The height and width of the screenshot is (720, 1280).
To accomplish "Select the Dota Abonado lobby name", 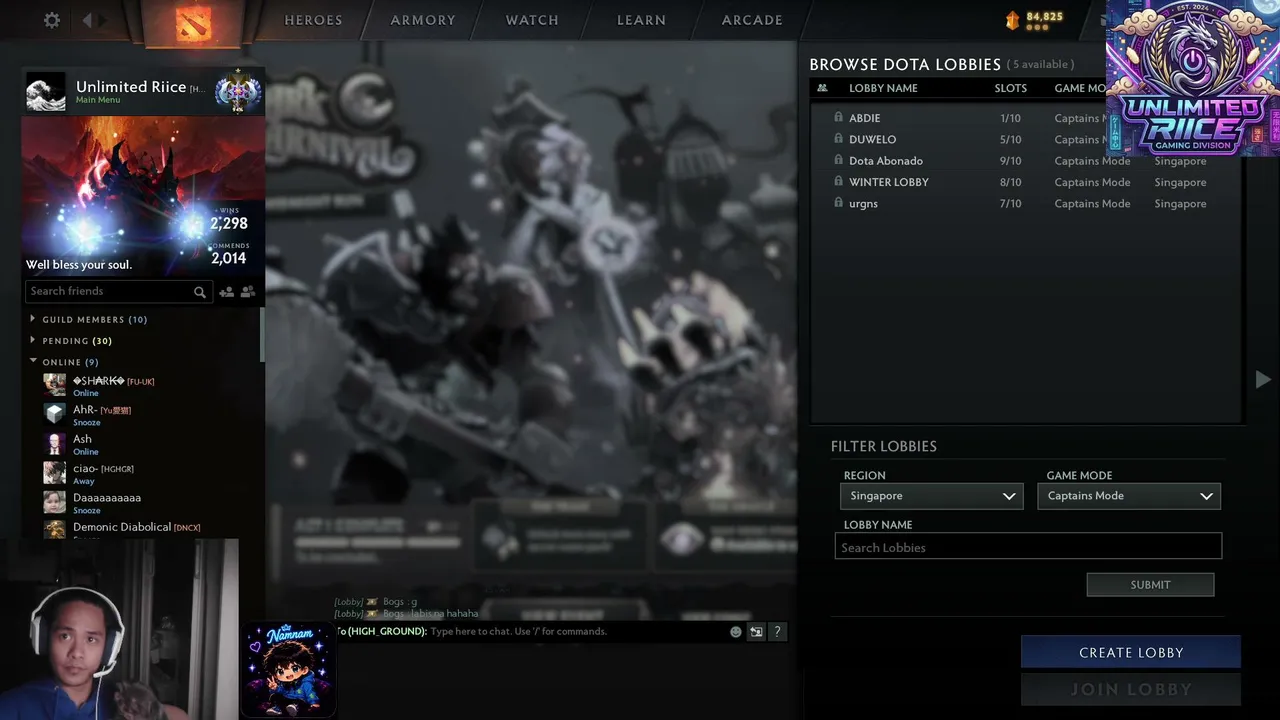I will click(x=886, y=161).
